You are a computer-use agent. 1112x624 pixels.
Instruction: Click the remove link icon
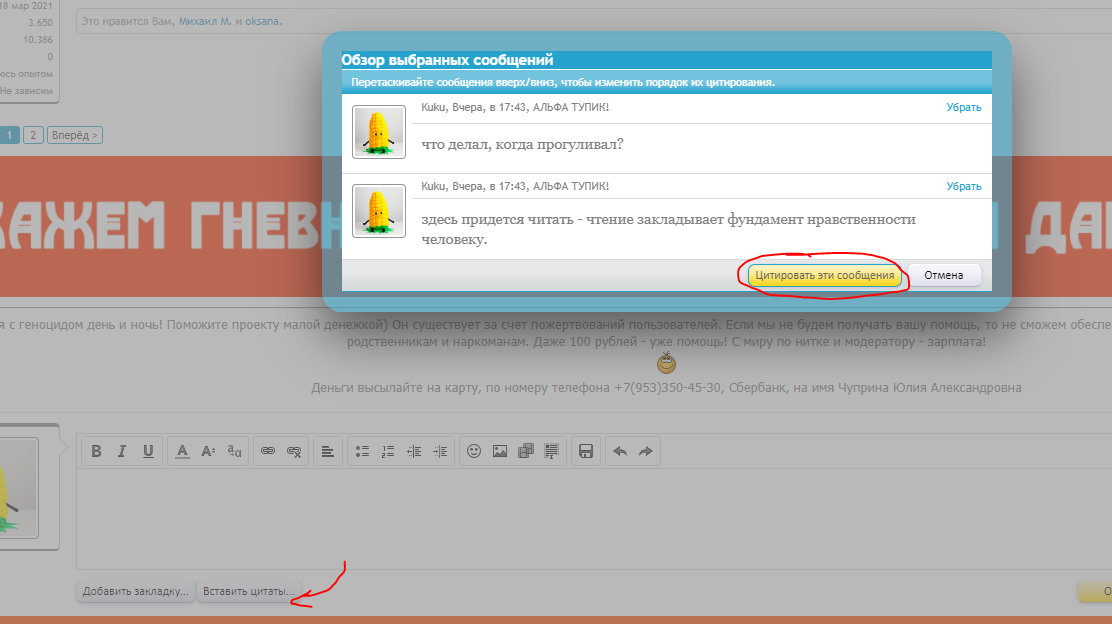(x=294, y=451)
